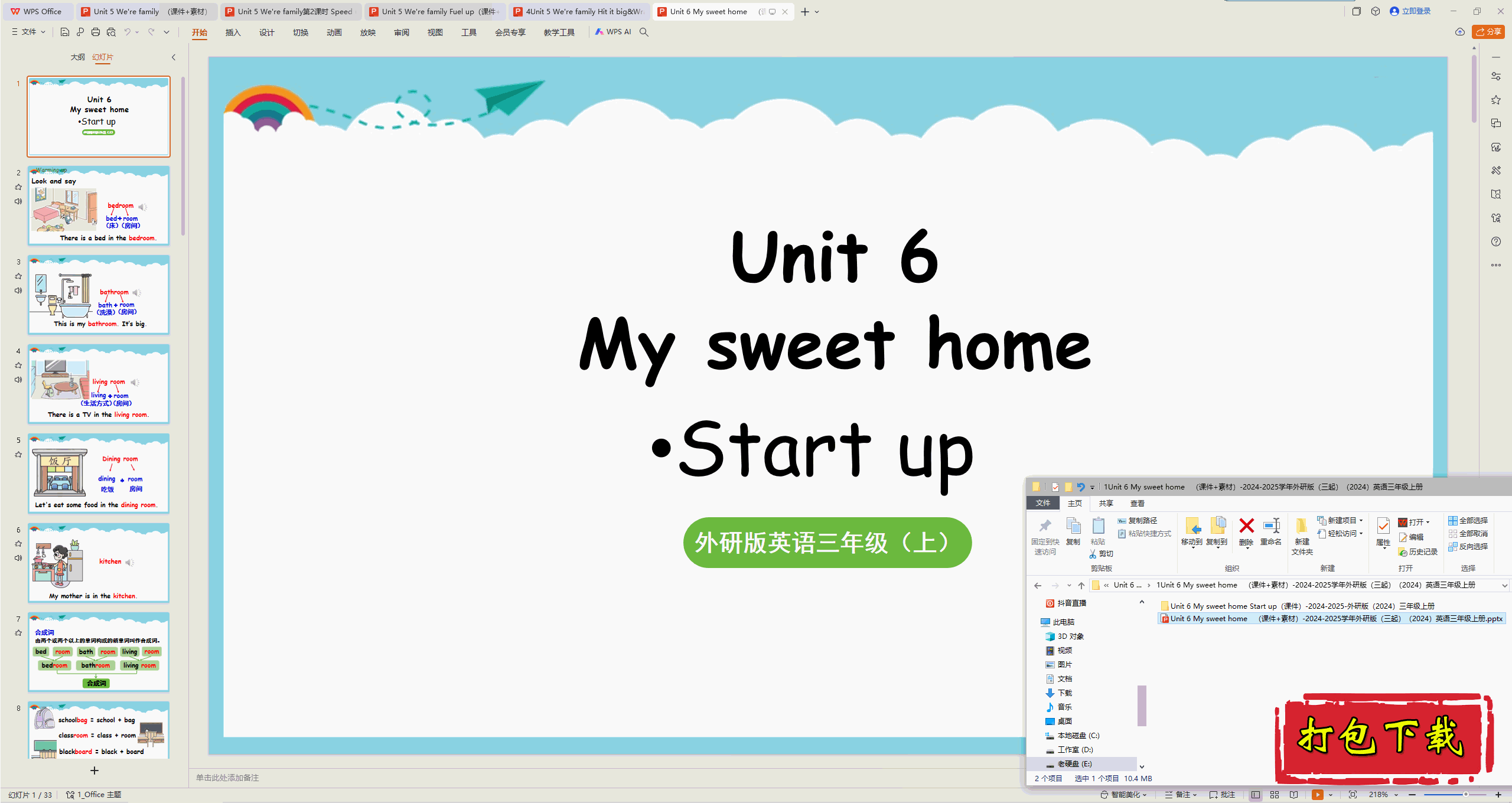Select the slide thumbnail for slide 2
Image resolution: width=1512 pixels, height=803 pixels.
click(x=96, y=207)
